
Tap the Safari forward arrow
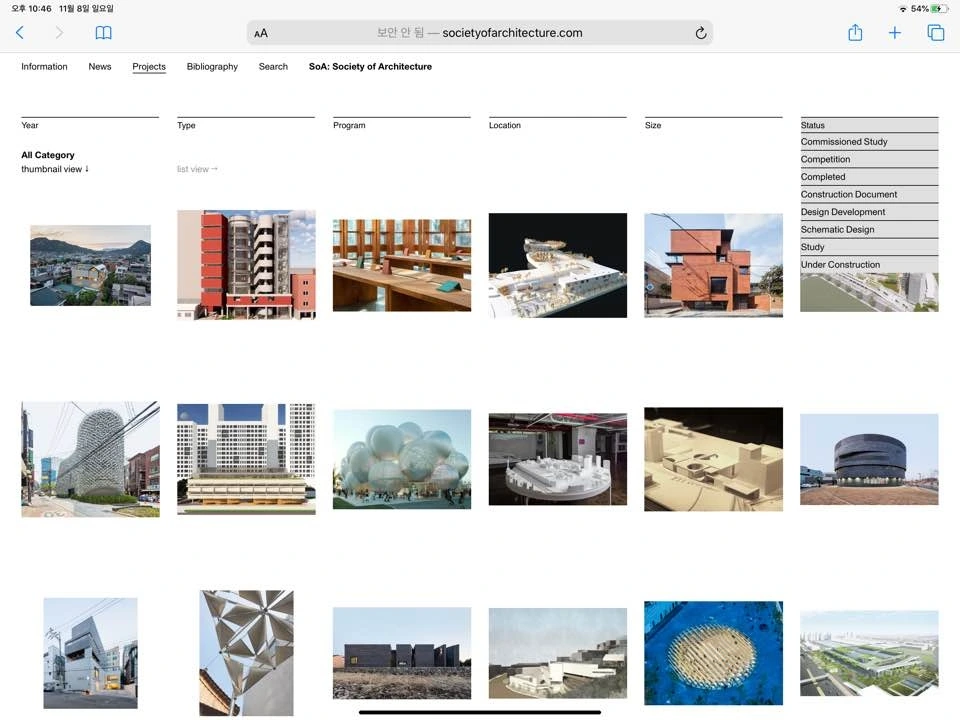(x=59, y=32)
